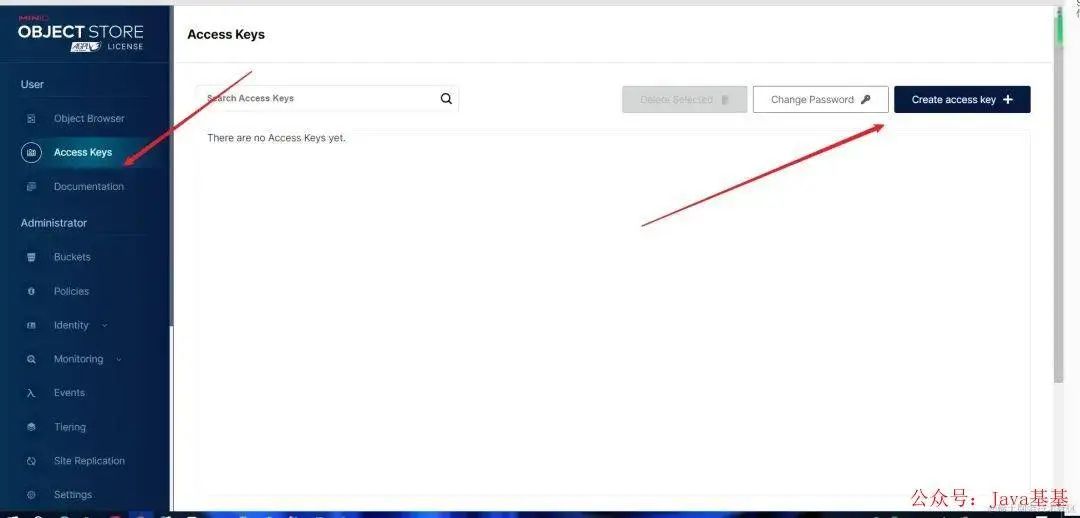Viewport: 1080px width, 518px height.
Task: Open Object Browser from the sidebar
Action: point(89,118)
